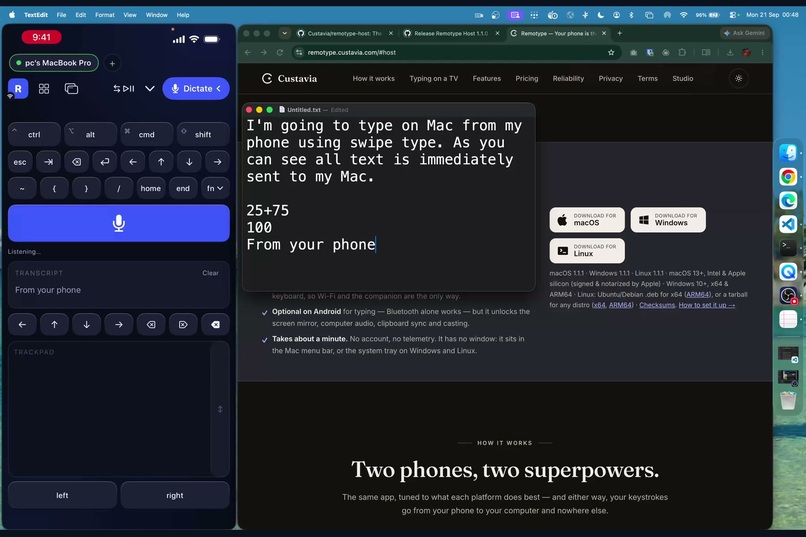Open the How it works nav link
806x537 pixels.
coord(374,79)
